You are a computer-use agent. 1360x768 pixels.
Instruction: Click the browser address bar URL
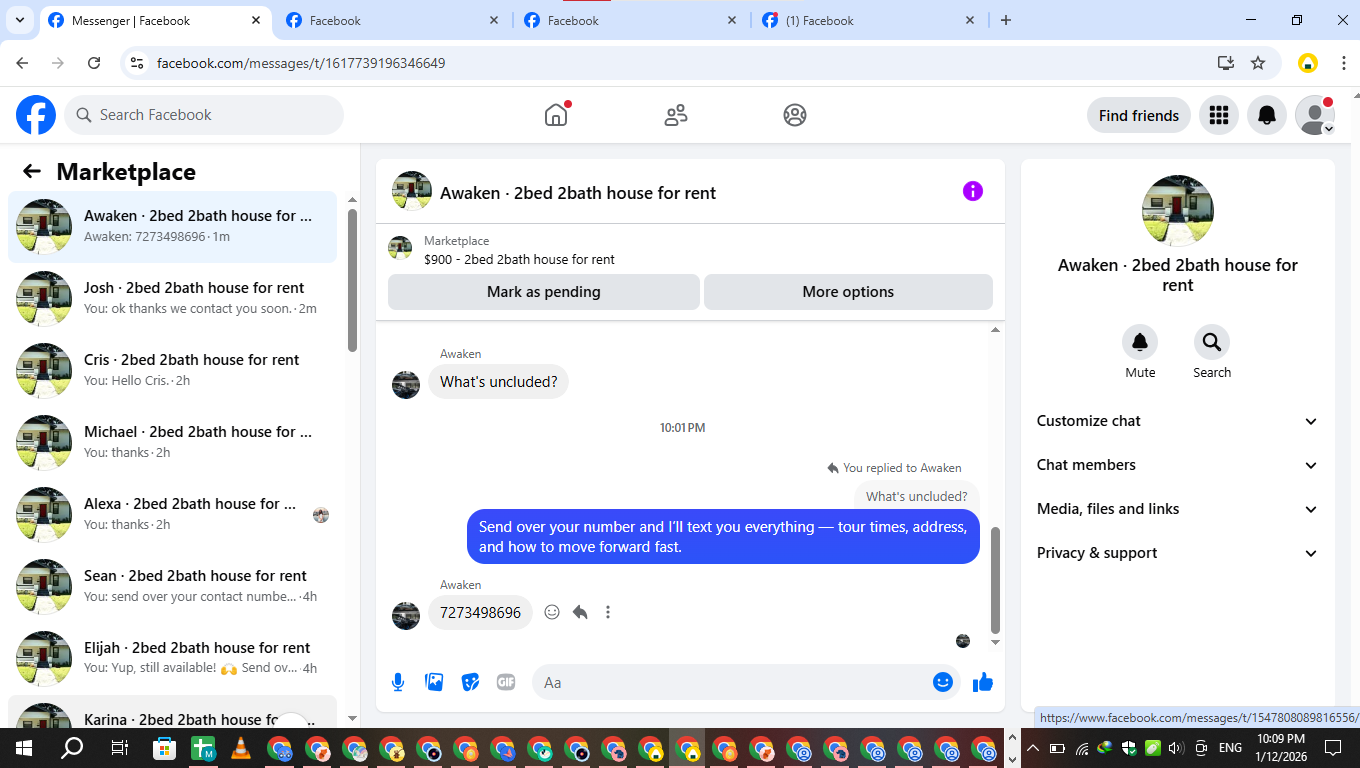(x=301, y=63)
